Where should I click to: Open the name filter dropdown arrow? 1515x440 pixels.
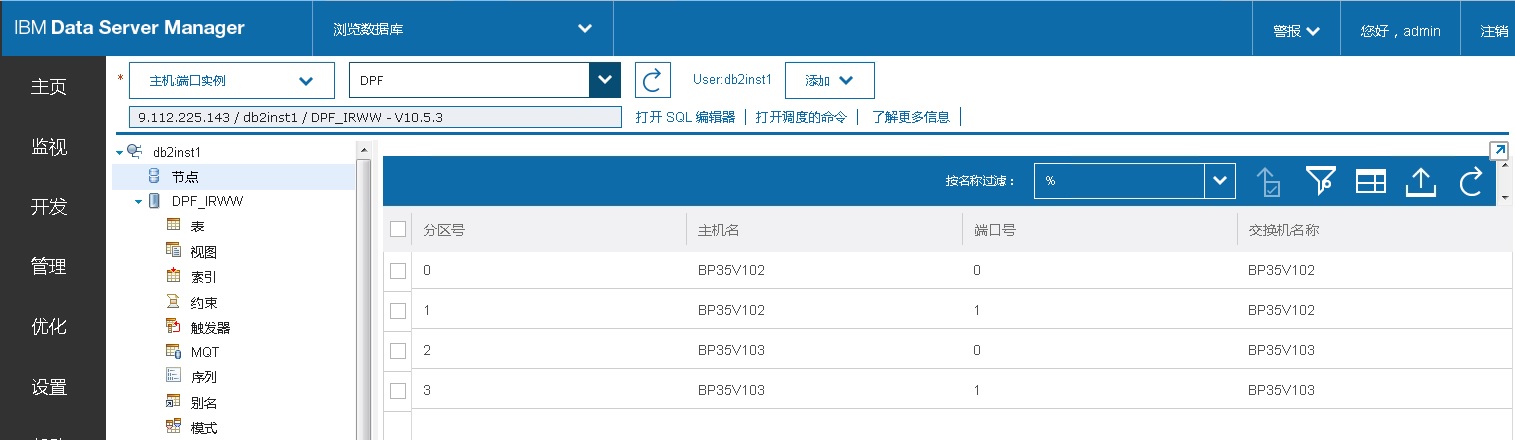1219,181
